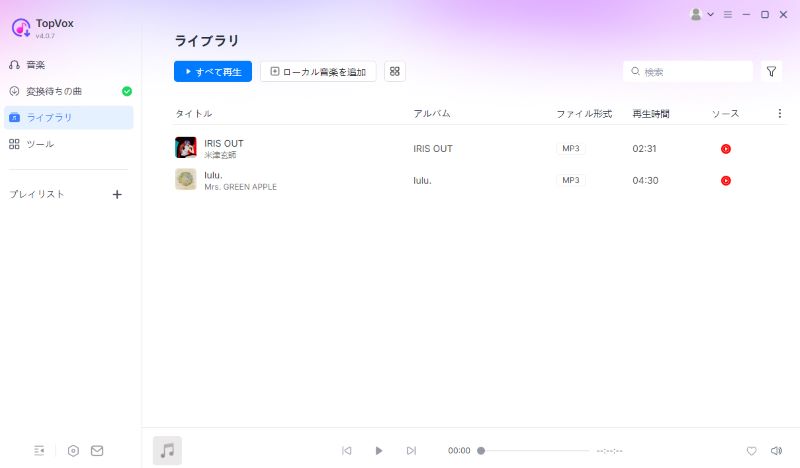The image size is (800, 468).
Task: Sort by タイトル column header
Action: [x=194, y=114]
